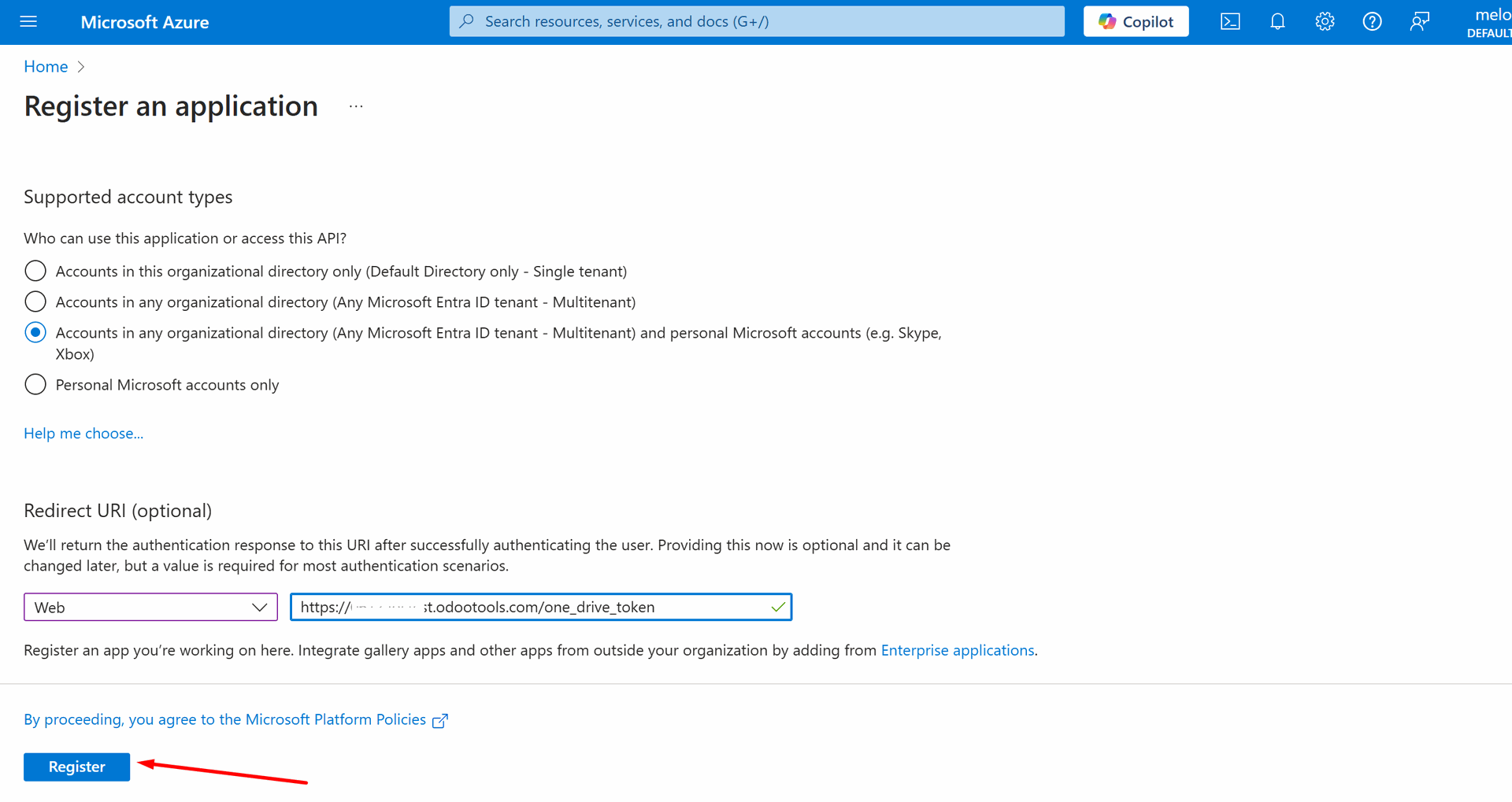Viewport: 1512px width, 802px height.
Task: Open the Help me choose link
Action: [x=83, y=433]
